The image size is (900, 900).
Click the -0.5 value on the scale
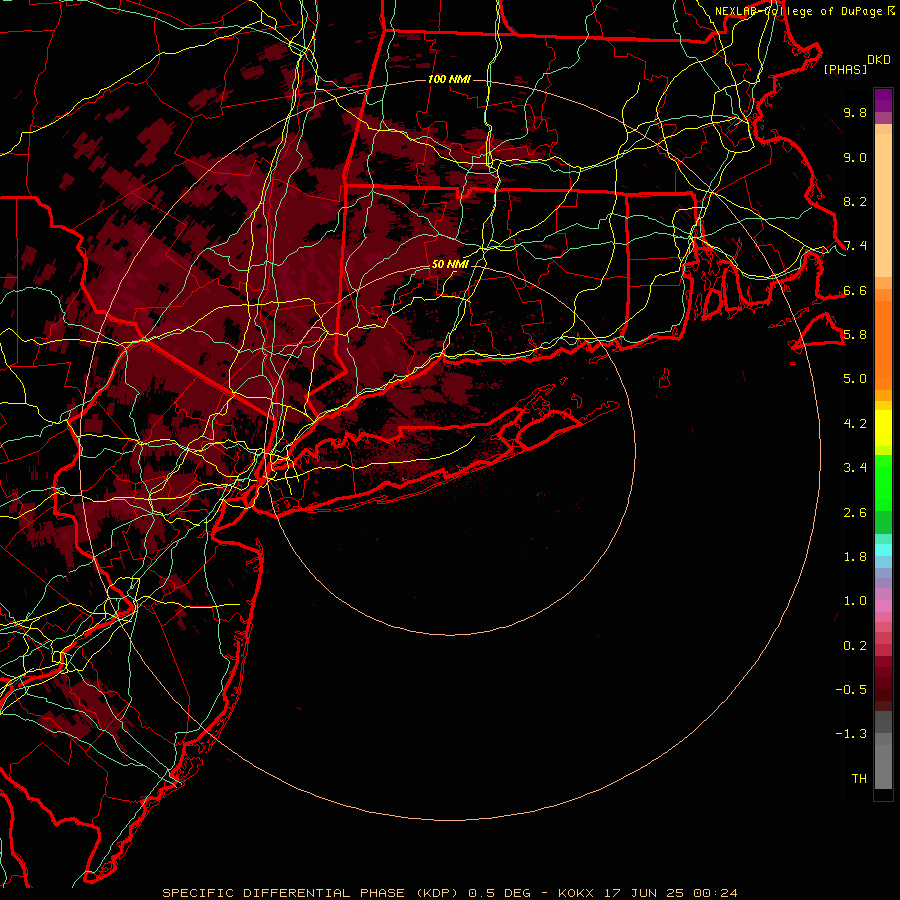(x=851, y=690)
